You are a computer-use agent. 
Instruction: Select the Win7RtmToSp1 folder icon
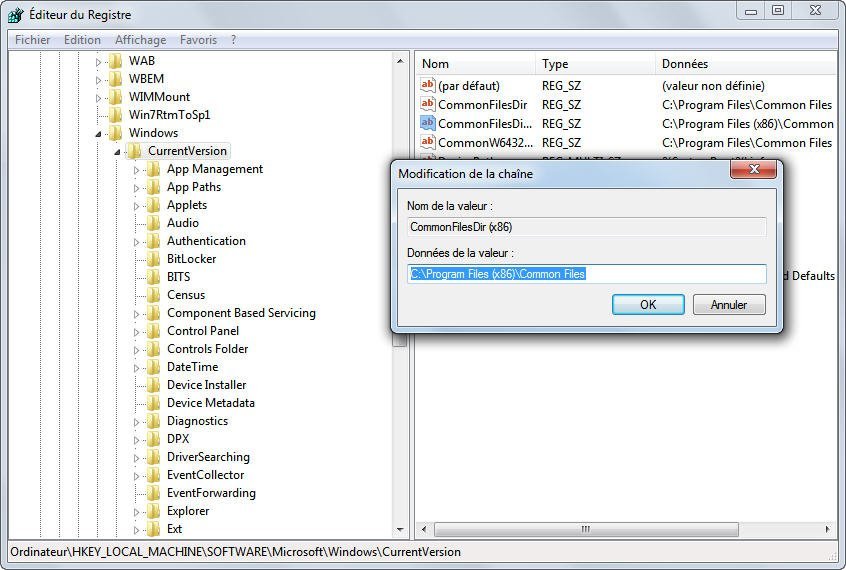pyautogui.click(x=115, y=115)
